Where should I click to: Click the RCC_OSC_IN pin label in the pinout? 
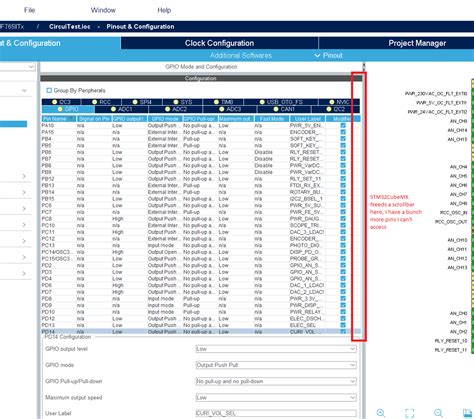(453, 213)
